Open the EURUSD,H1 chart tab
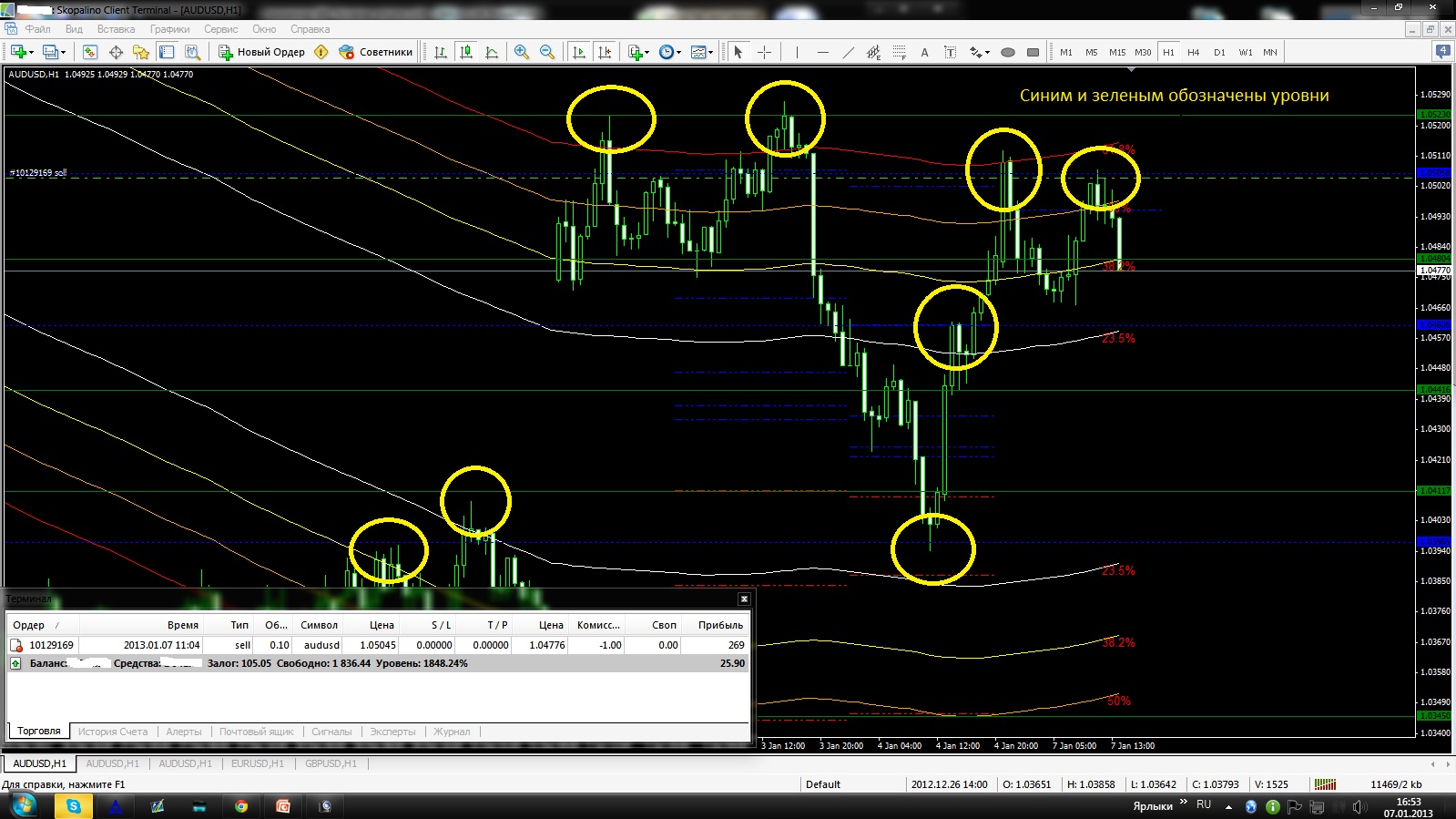The width and height of the screenshot is (1456, 819). tap(258, 763)
